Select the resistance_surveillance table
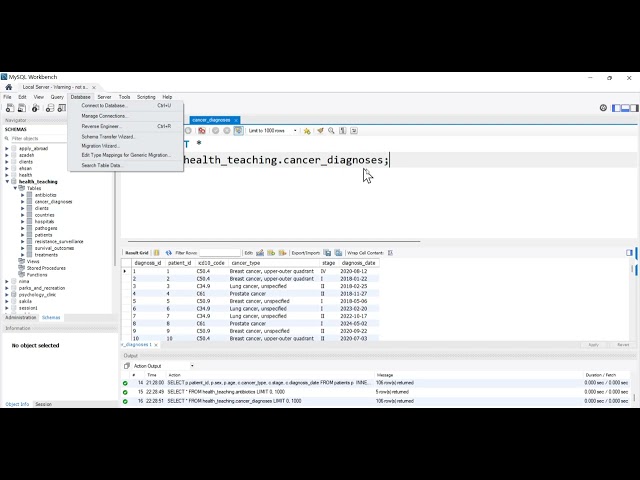 (x=59, y=242)
